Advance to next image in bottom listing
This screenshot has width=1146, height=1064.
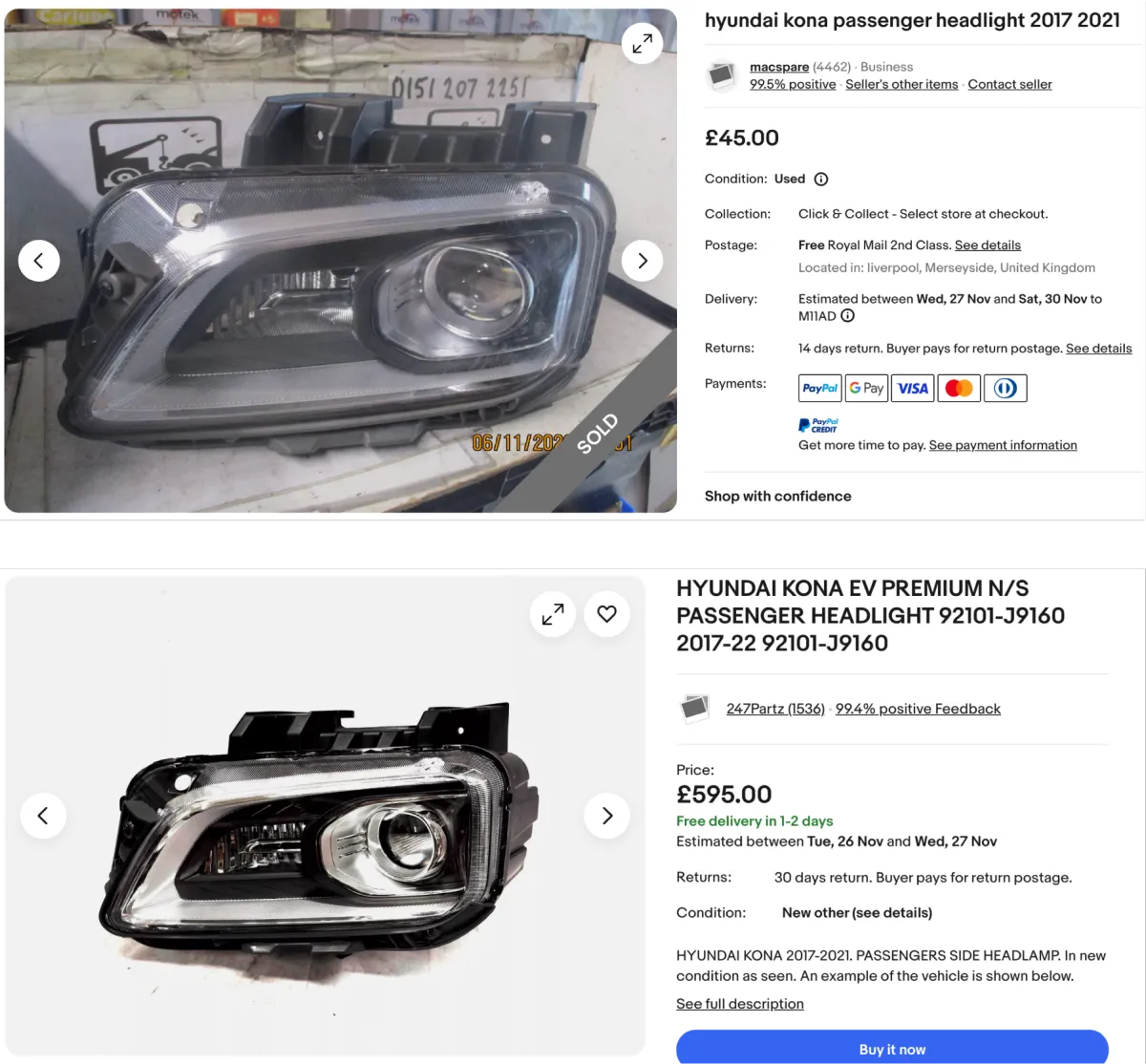[x=606, y=816]
